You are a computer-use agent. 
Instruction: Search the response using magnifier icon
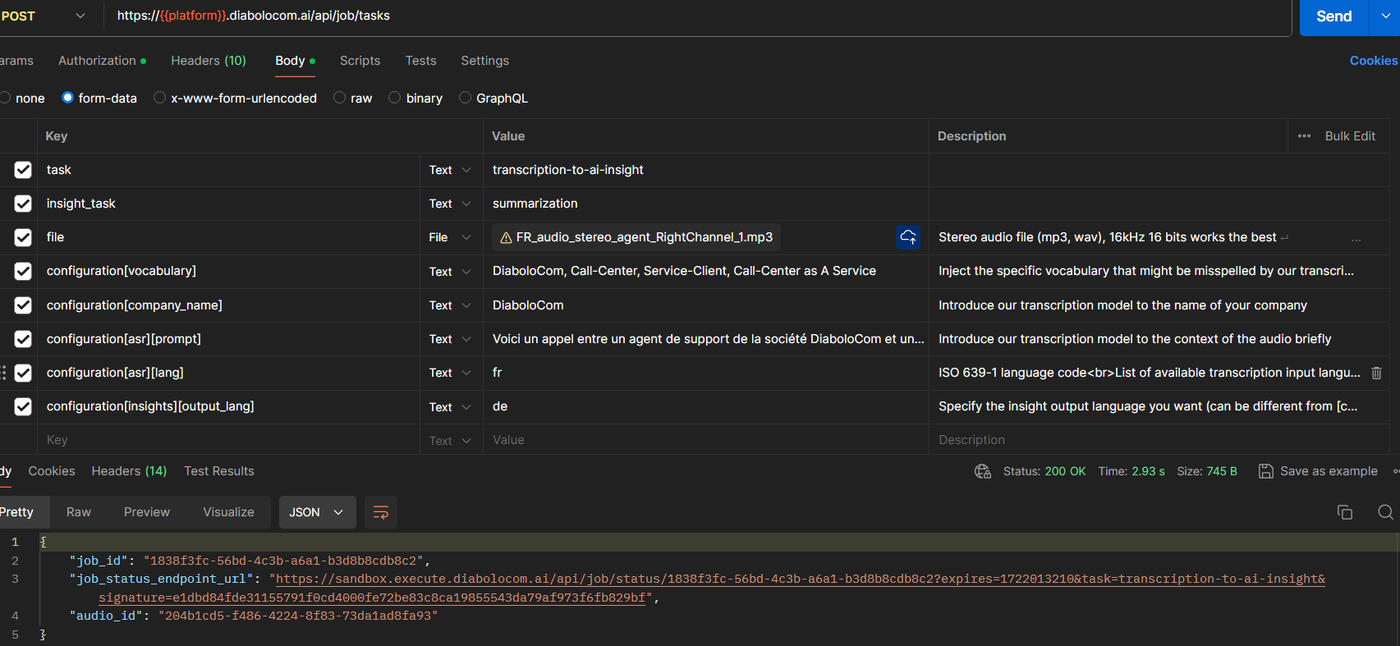(1385, 512)
